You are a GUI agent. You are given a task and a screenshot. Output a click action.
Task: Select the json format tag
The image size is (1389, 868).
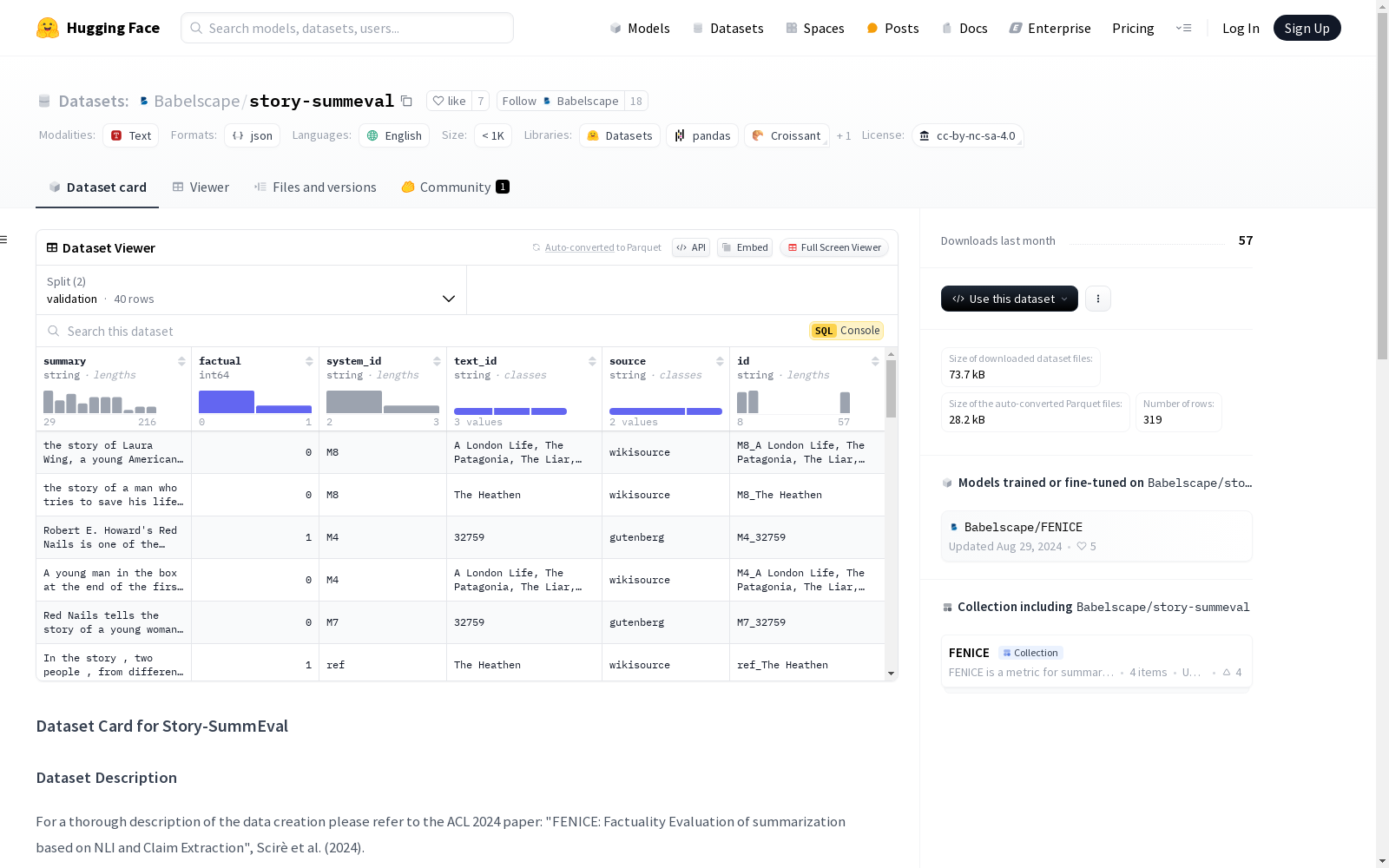point(253,135)
